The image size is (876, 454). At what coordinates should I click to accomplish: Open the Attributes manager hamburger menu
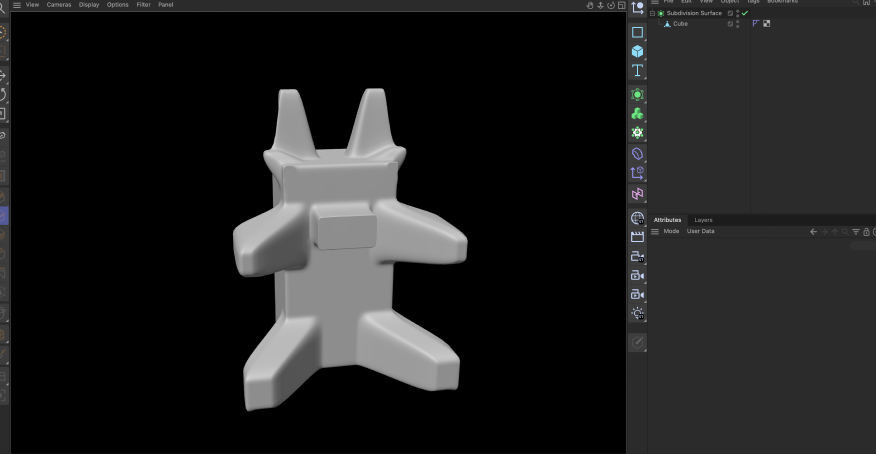click(x=655, y=232)
